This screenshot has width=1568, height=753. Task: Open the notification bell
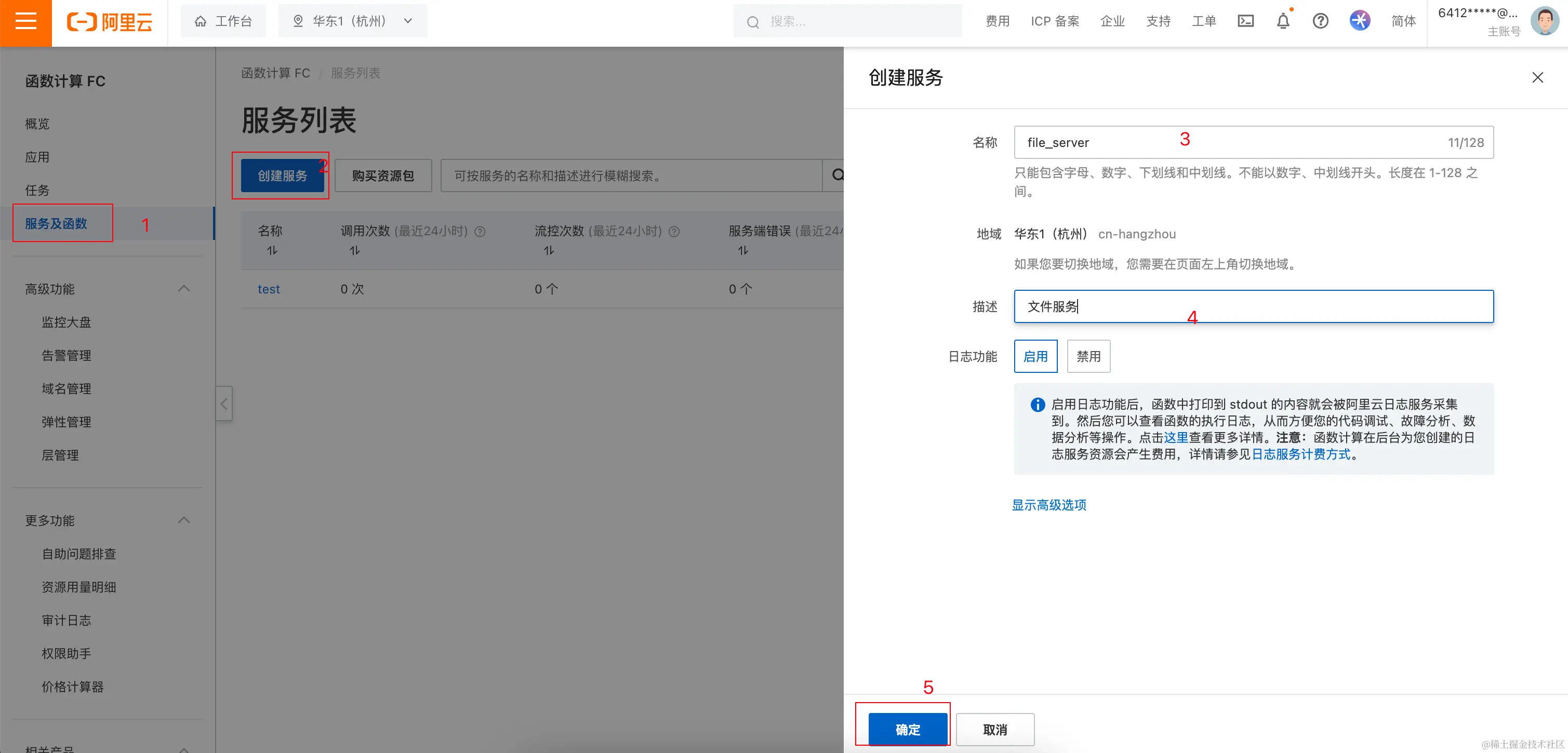[x=1283, y=21]
